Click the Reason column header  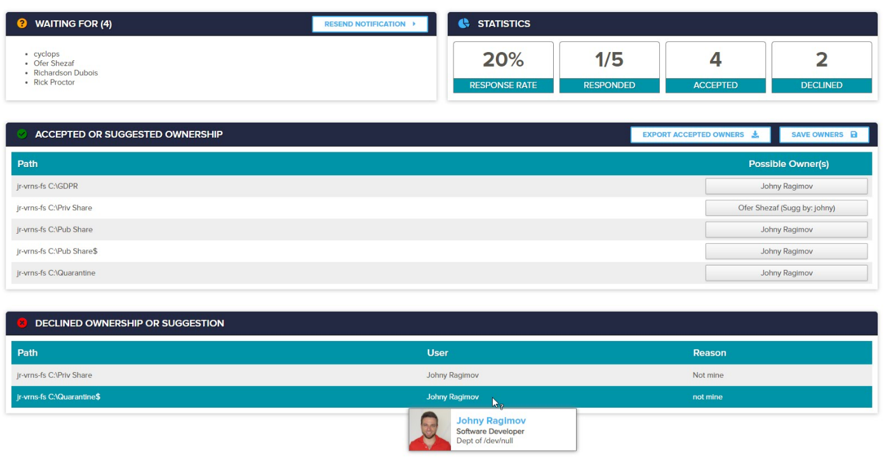[709, 353]
